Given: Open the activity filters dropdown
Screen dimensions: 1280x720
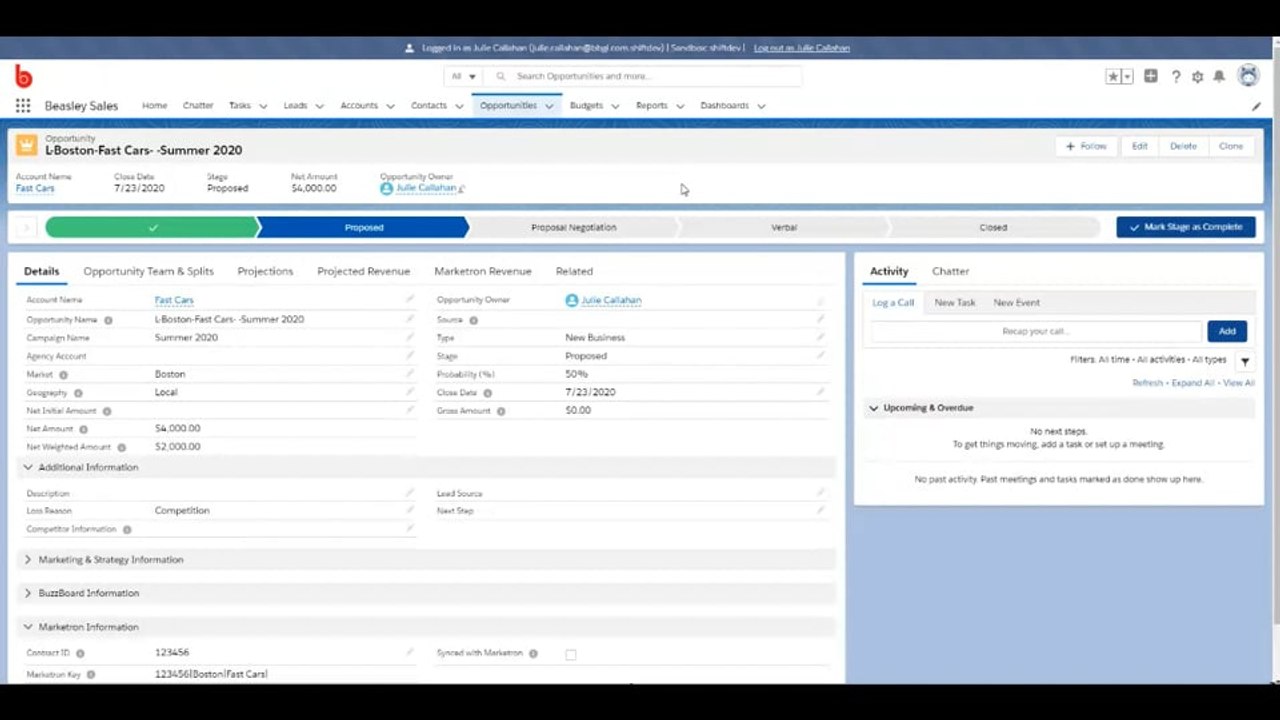Looking at the screenshot, I should 1245,361.
